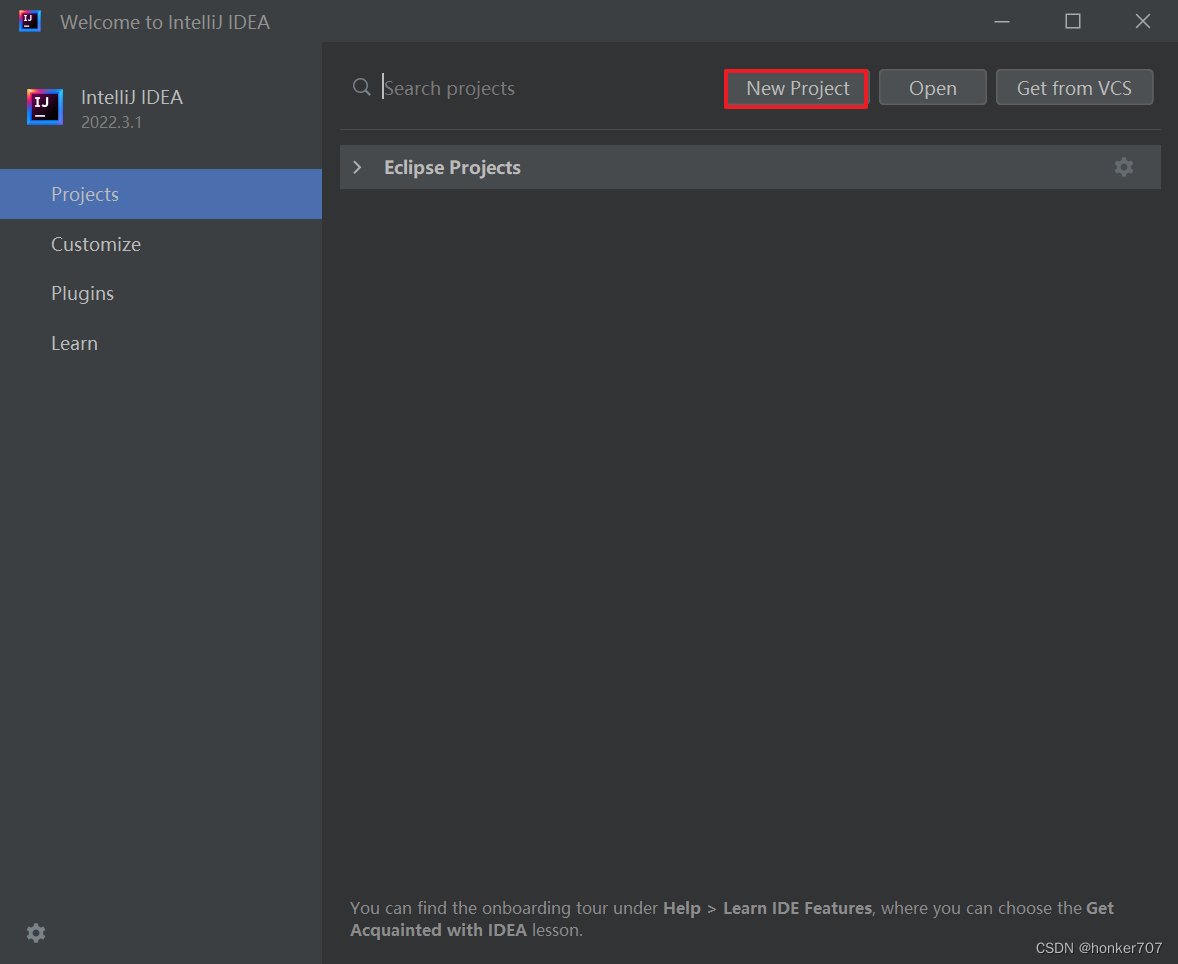The image size is (1178, 964).
Task: Click the Learn IDE Features text
Action: (x=797, y=908)
